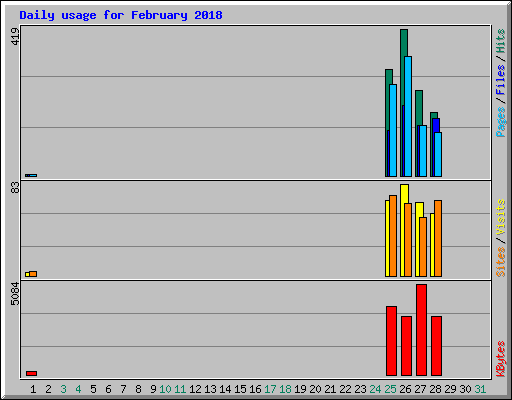
Task: Click green day 10 on the x-axis
Action: tap(165, 389)
